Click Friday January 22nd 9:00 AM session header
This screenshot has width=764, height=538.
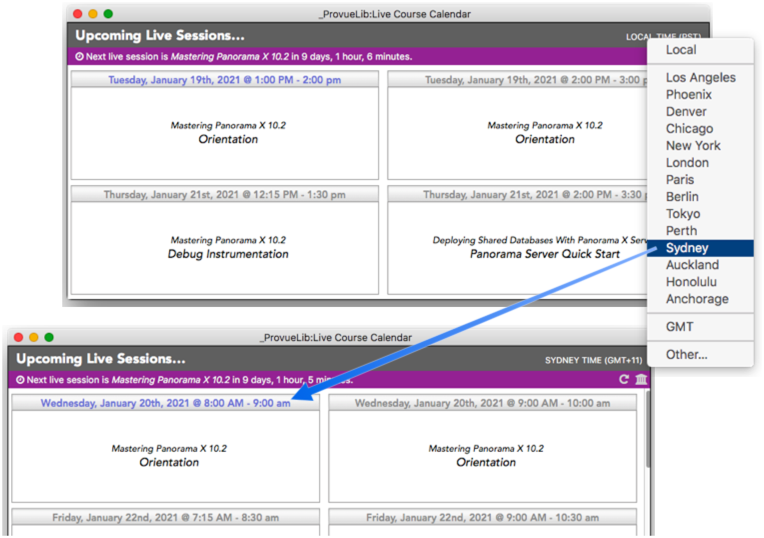pos(482,518)
